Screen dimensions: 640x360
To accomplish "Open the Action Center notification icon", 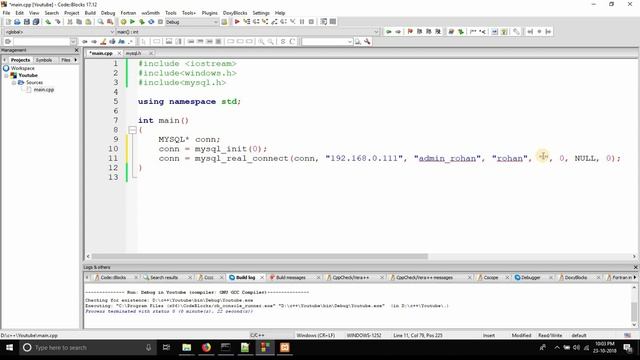I will pyautogui.click(x=628, y=347).
